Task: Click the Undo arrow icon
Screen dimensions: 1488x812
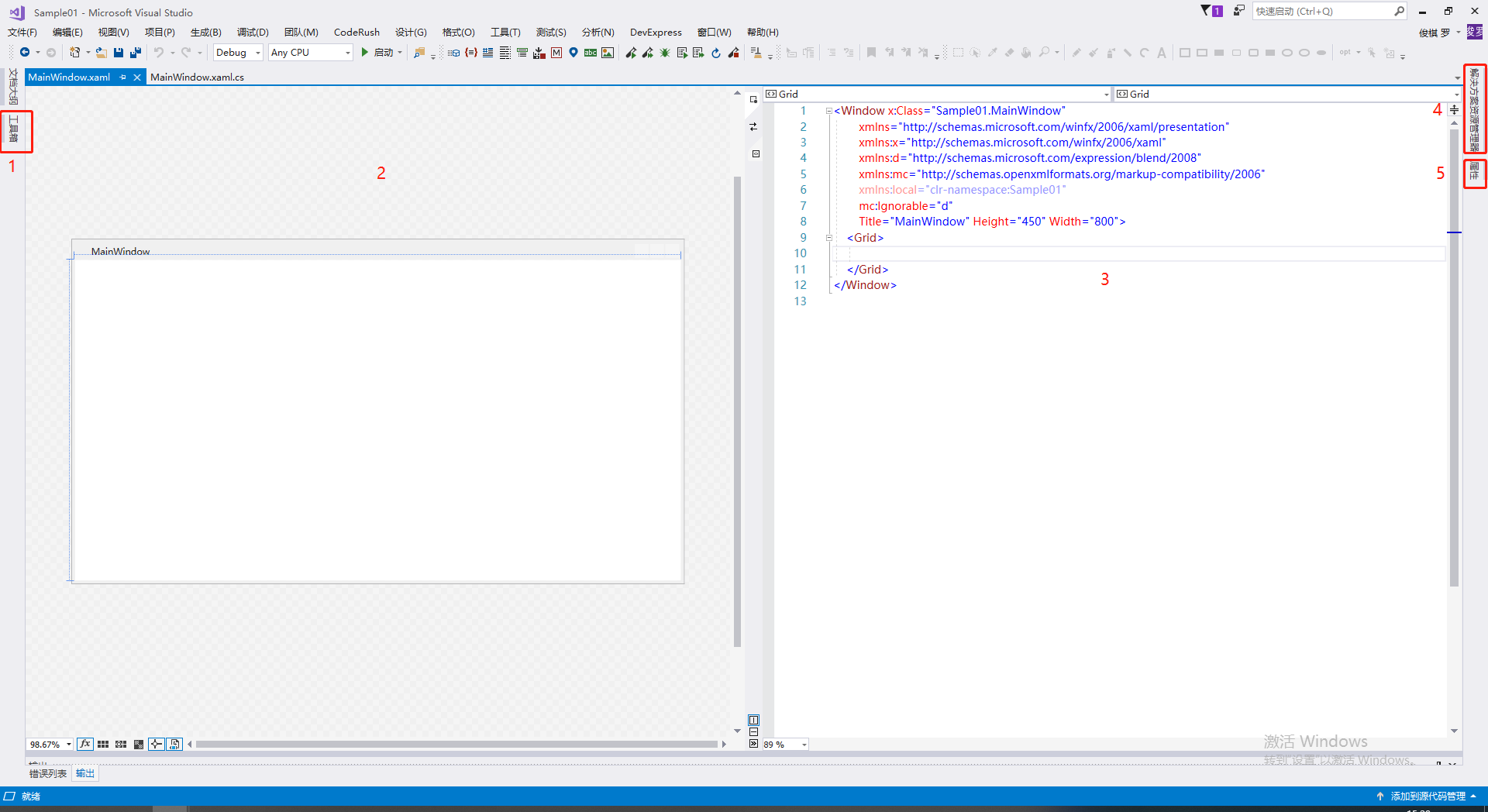Action: click(x=158, y=53)
